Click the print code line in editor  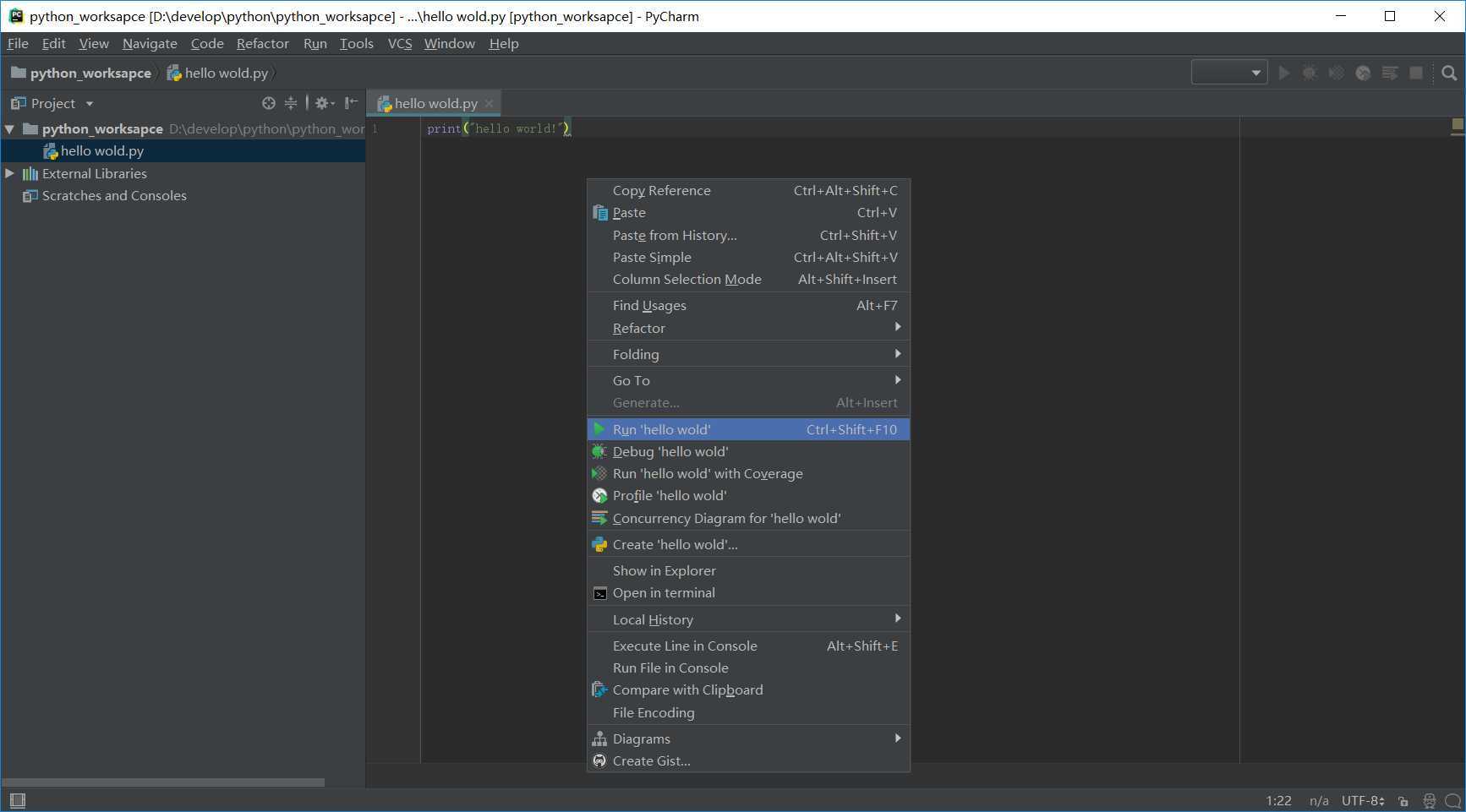tap(499, 128)
